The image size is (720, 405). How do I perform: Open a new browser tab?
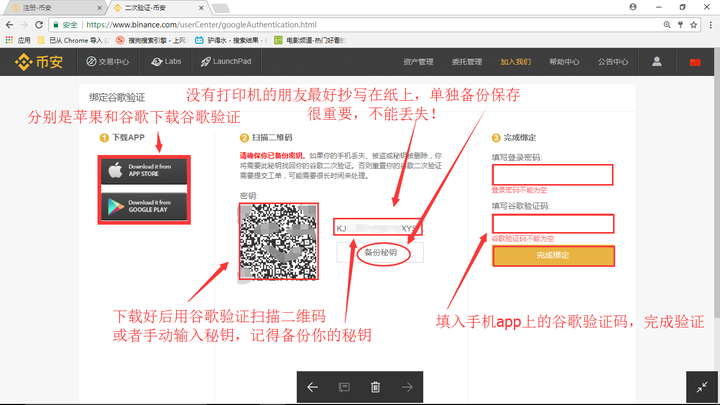221,8
